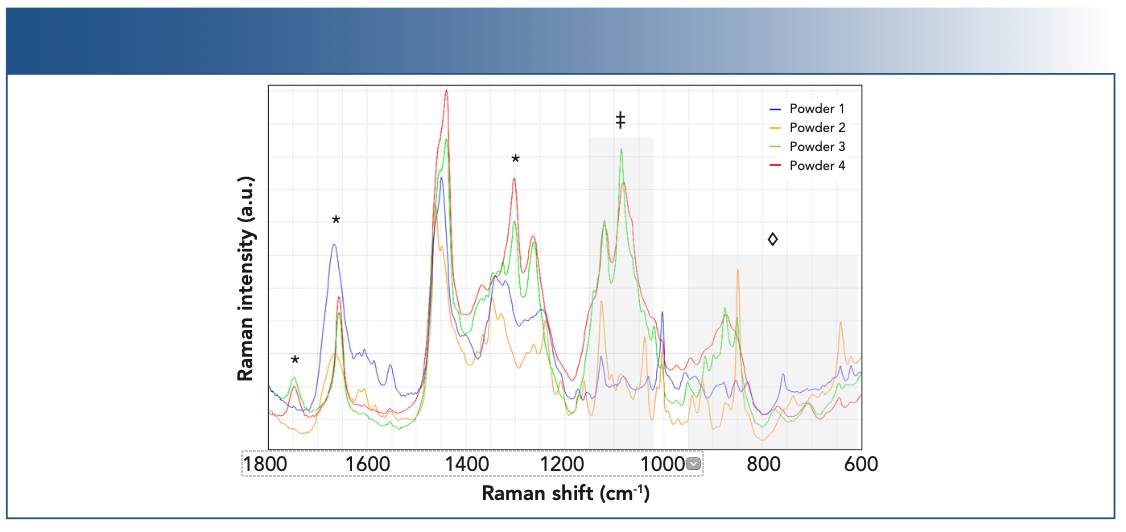Click the 800 x-axis tick label
Screen dimensions: 1126x532
pos(763,465)
